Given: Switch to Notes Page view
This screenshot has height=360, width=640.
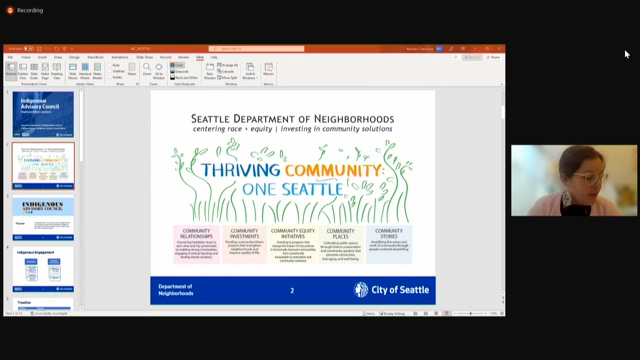Looking at the screenshot, I should click(45, 71).
